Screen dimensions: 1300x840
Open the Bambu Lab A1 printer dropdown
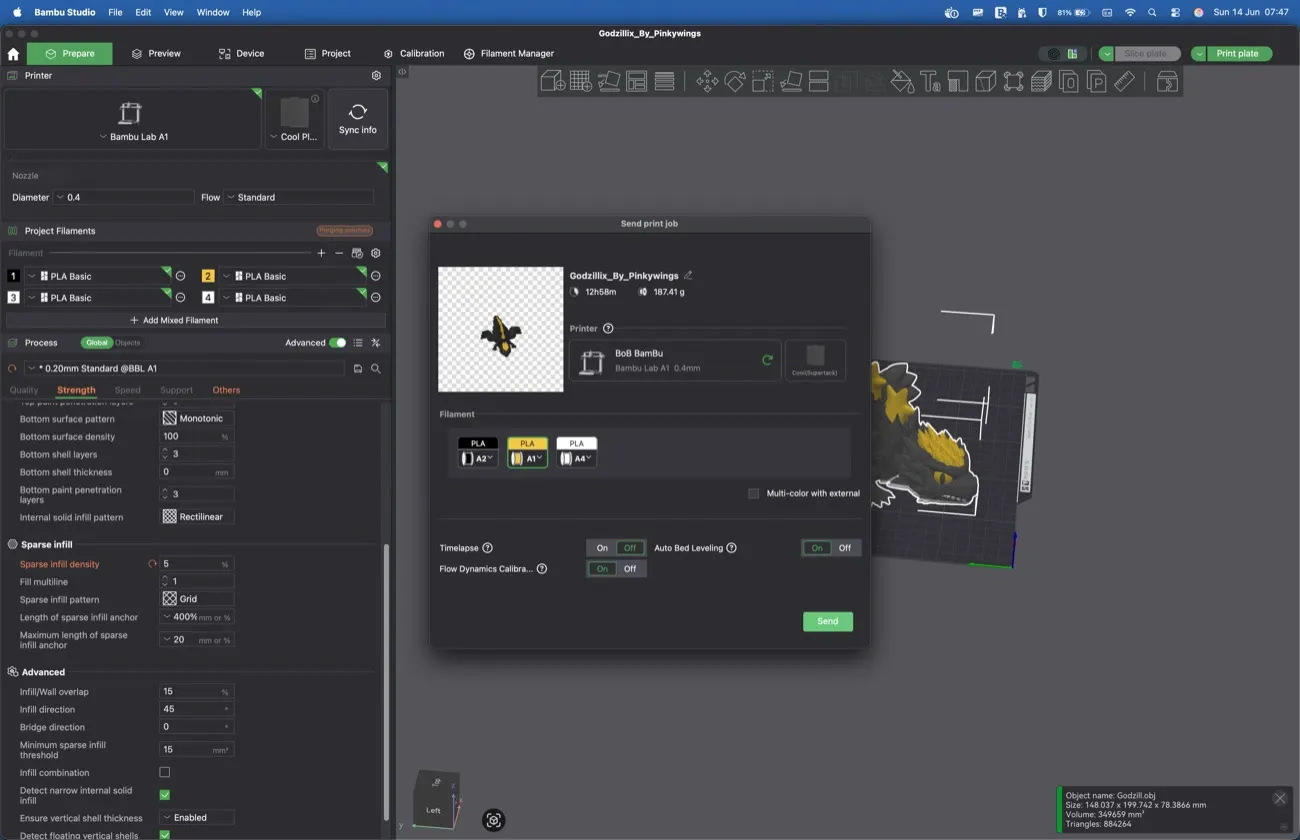132,137
